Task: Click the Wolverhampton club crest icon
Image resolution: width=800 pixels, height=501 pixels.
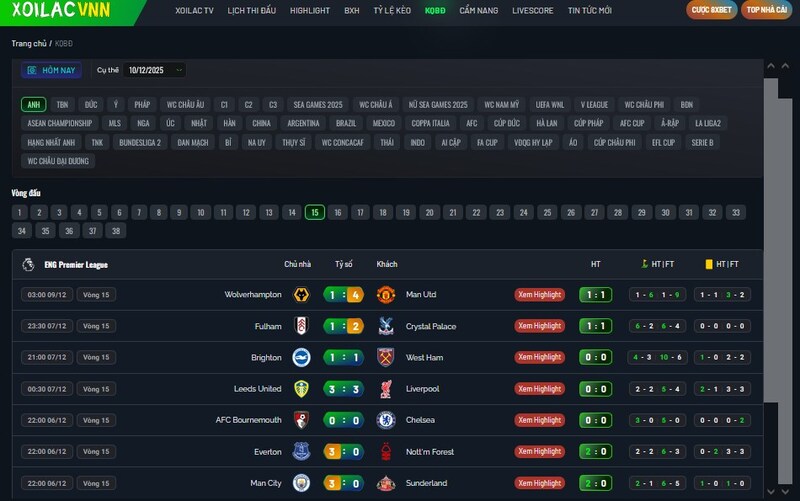Action: coord(301,295)
